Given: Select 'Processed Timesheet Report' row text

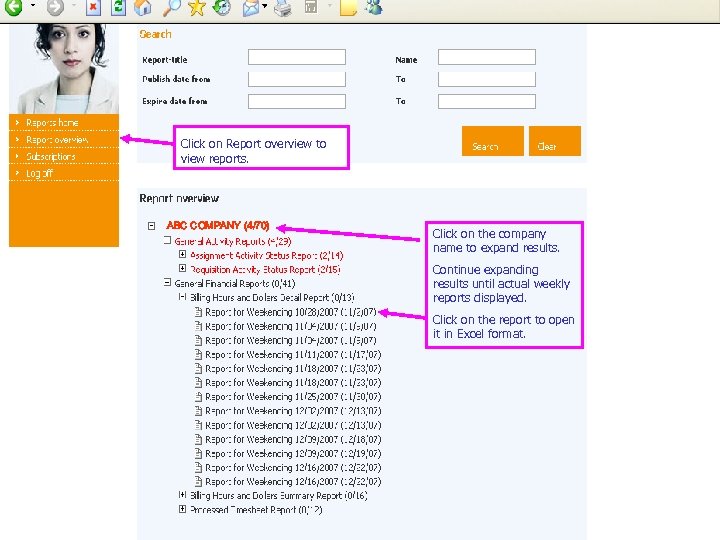Looking at the screenshot, I should (256, 510).
